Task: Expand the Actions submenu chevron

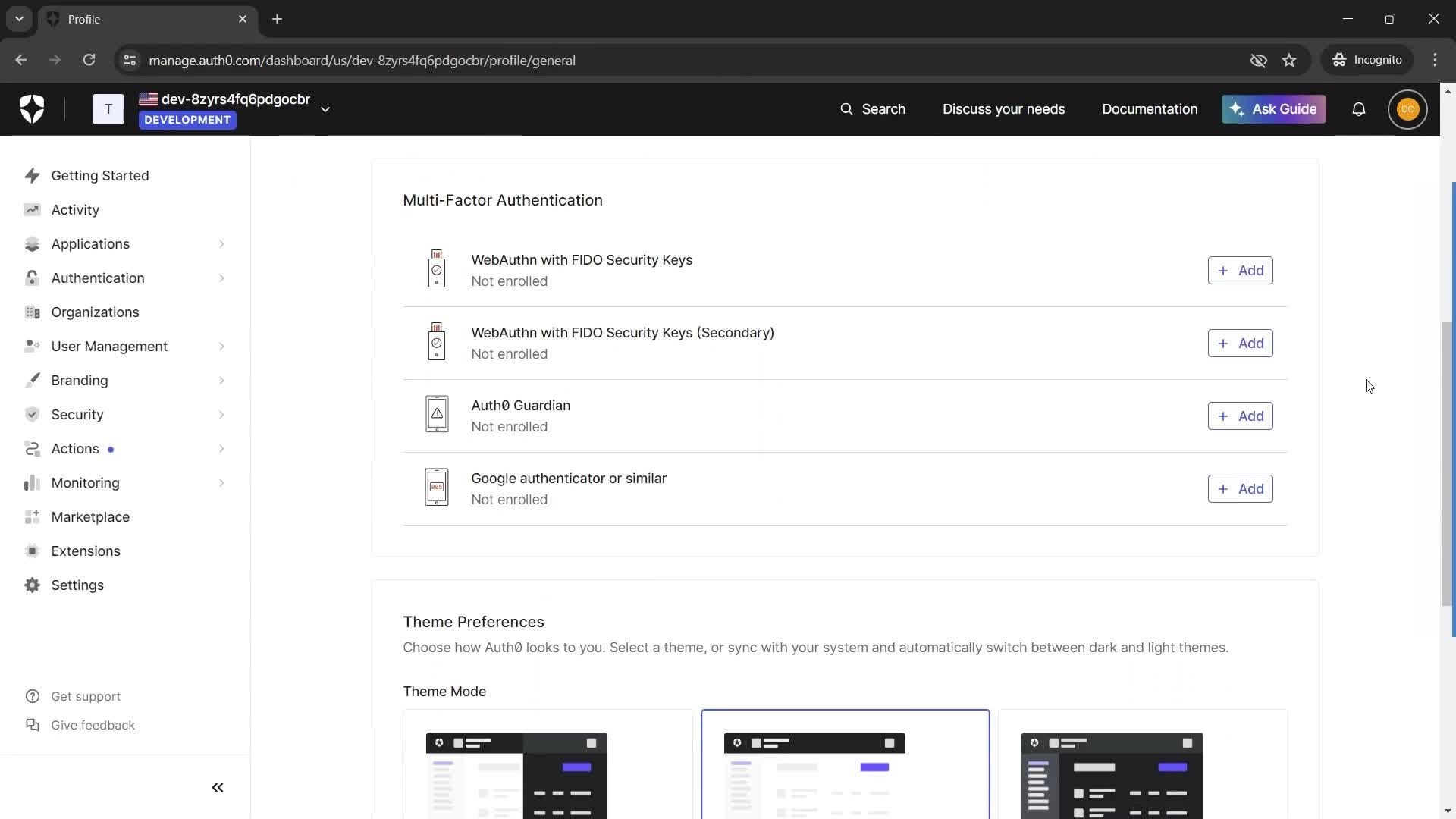Action: (x=221, y=449)
